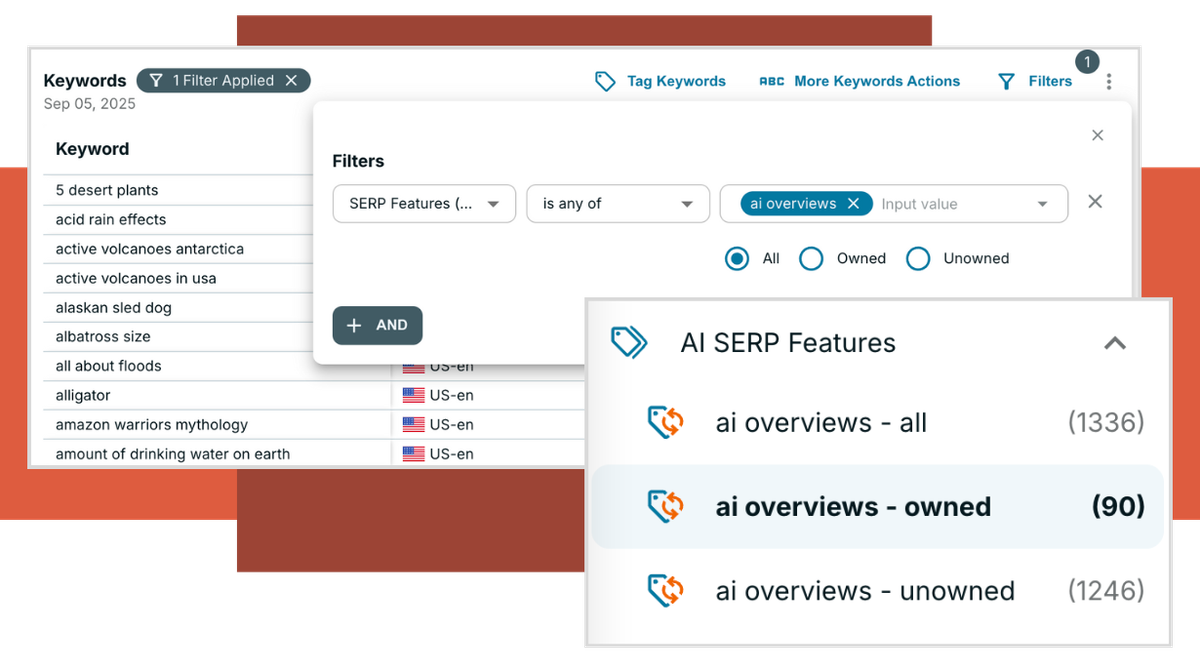
Task: Click the More Keywords Actions ABC icon
Action: 771,82
